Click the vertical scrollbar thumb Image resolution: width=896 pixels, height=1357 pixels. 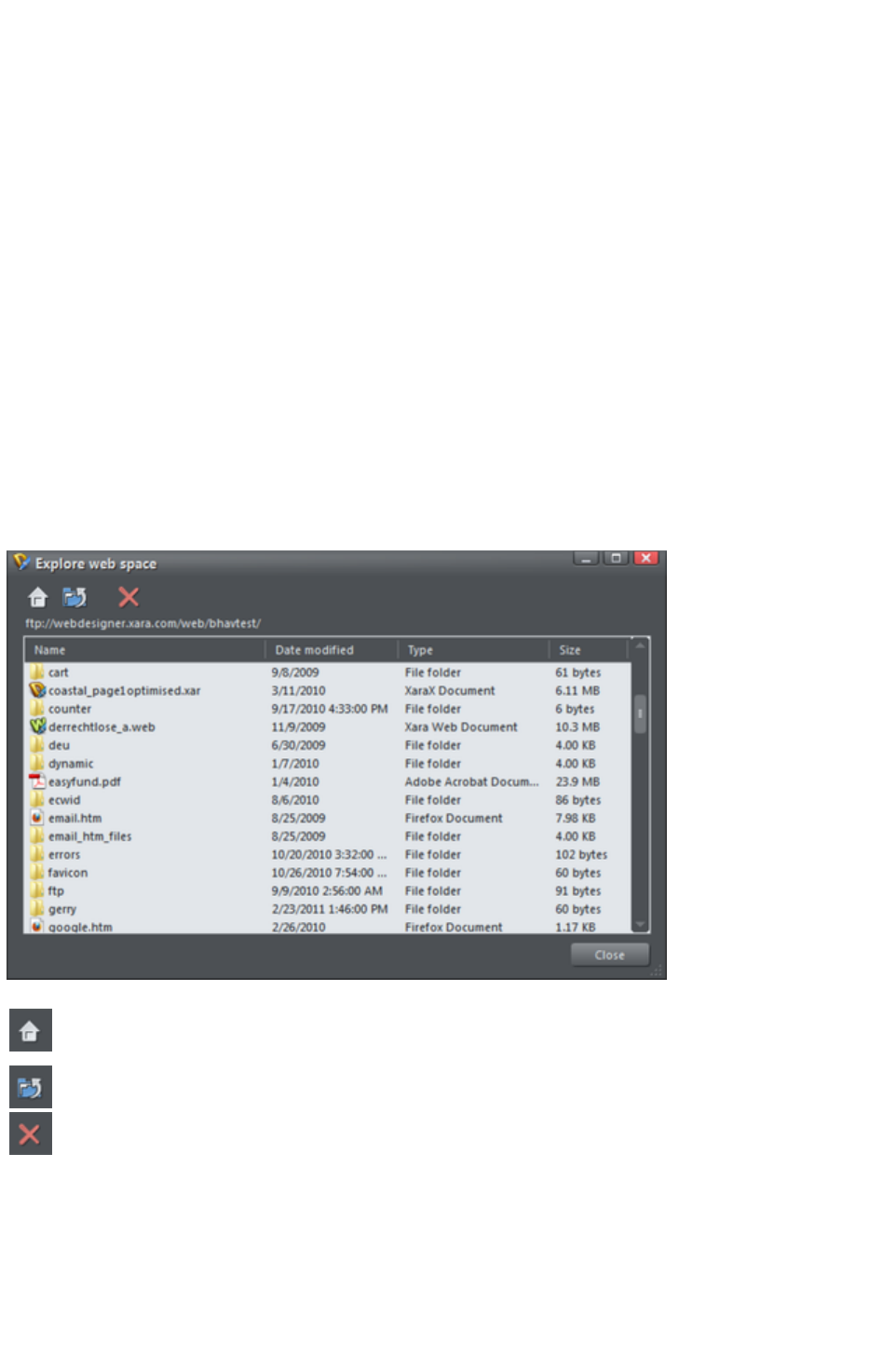(x=640, y=714)
